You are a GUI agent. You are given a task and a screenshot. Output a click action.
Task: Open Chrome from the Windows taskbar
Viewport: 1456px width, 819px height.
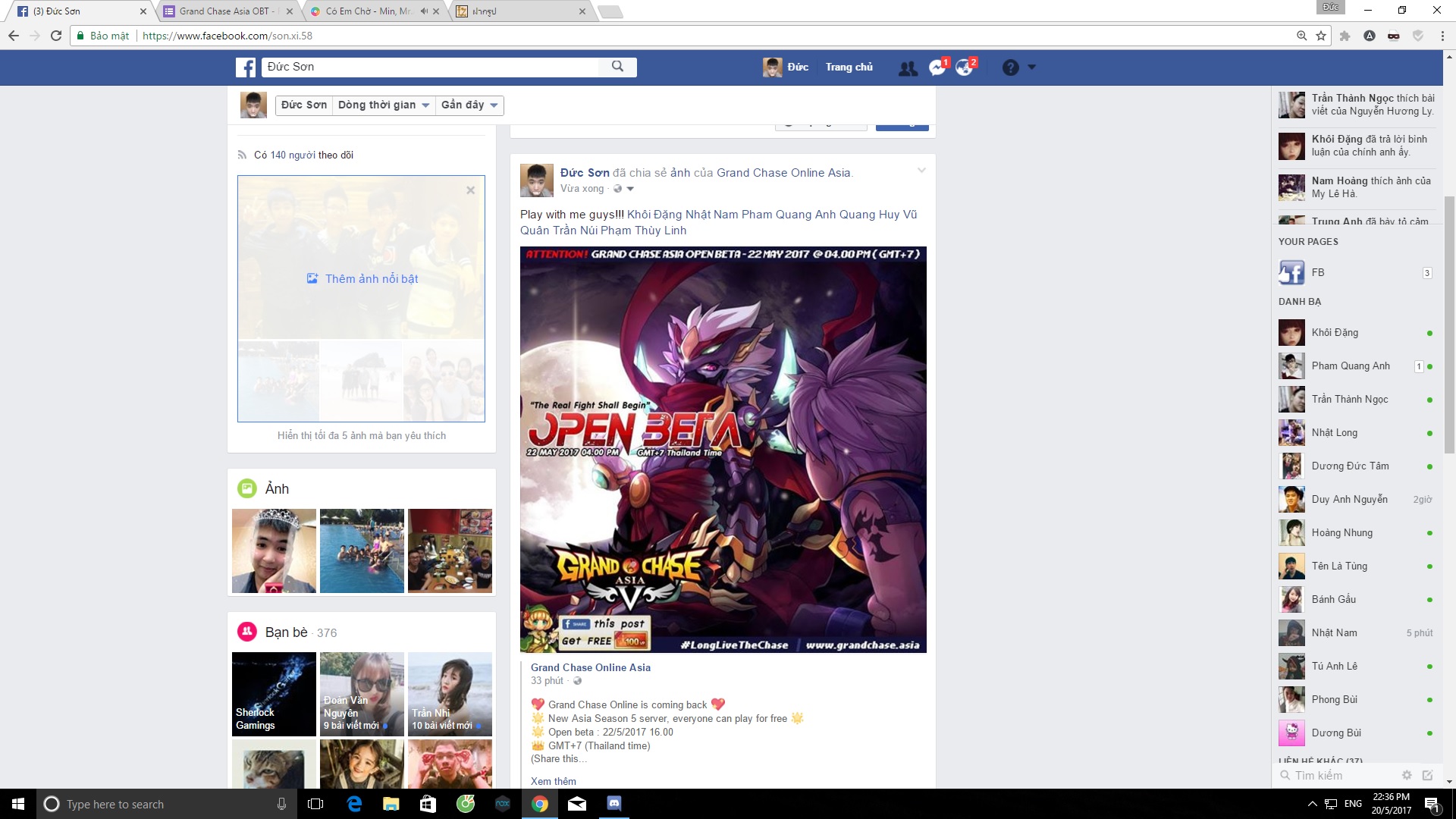(x=540, y=804)
